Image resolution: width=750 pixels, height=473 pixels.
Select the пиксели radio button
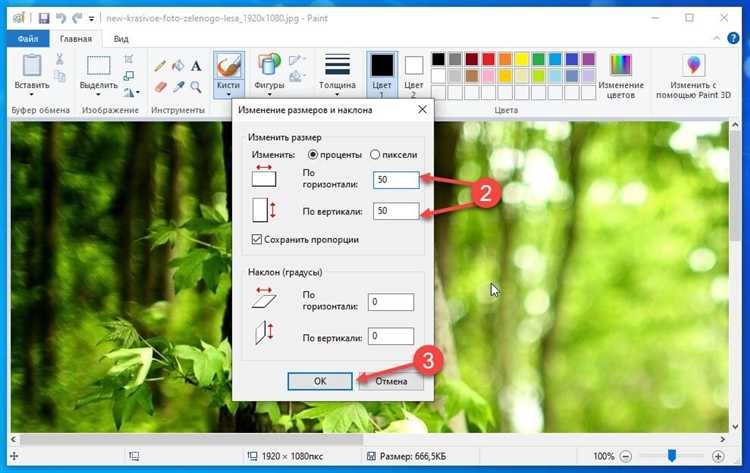point(375,154)
